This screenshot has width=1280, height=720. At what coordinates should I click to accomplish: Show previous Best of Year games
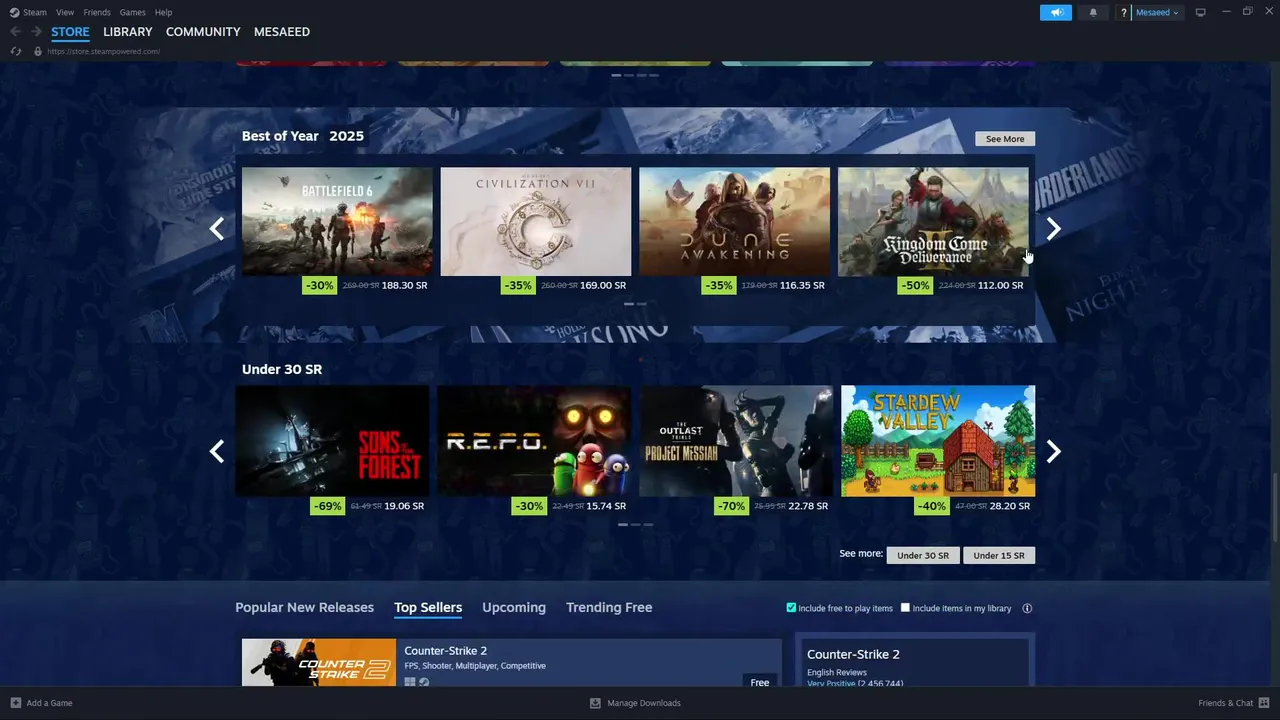pos(216,229)
